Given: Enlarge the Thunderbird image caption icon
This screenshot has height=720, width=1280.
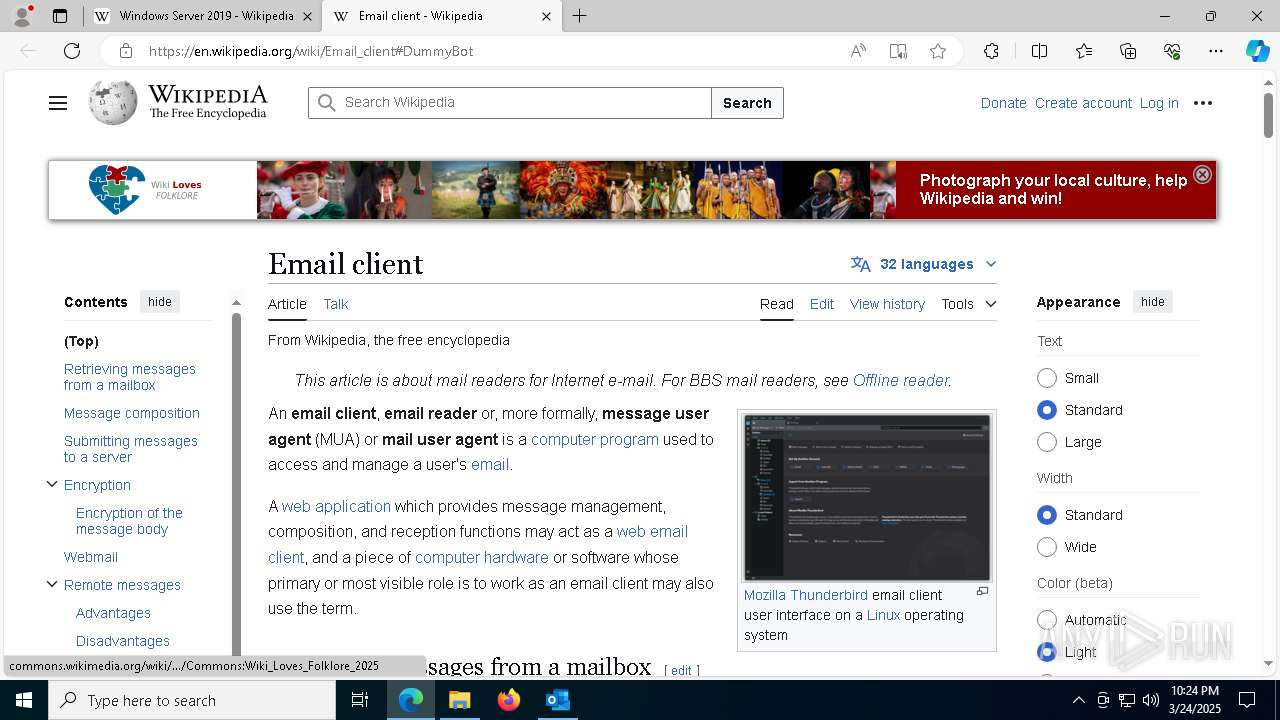Looking at the screenshot, I should pos(982,592).
